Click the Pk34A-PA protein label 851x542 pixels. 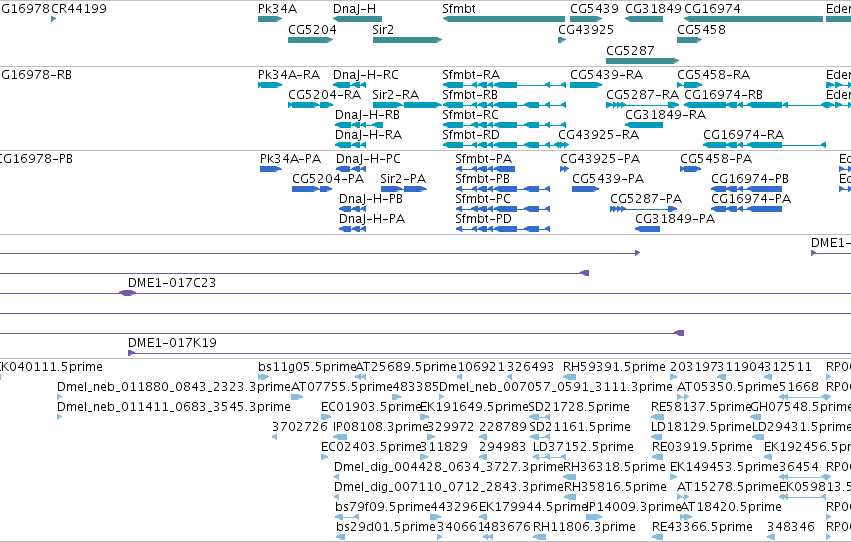tap(290, 158)
